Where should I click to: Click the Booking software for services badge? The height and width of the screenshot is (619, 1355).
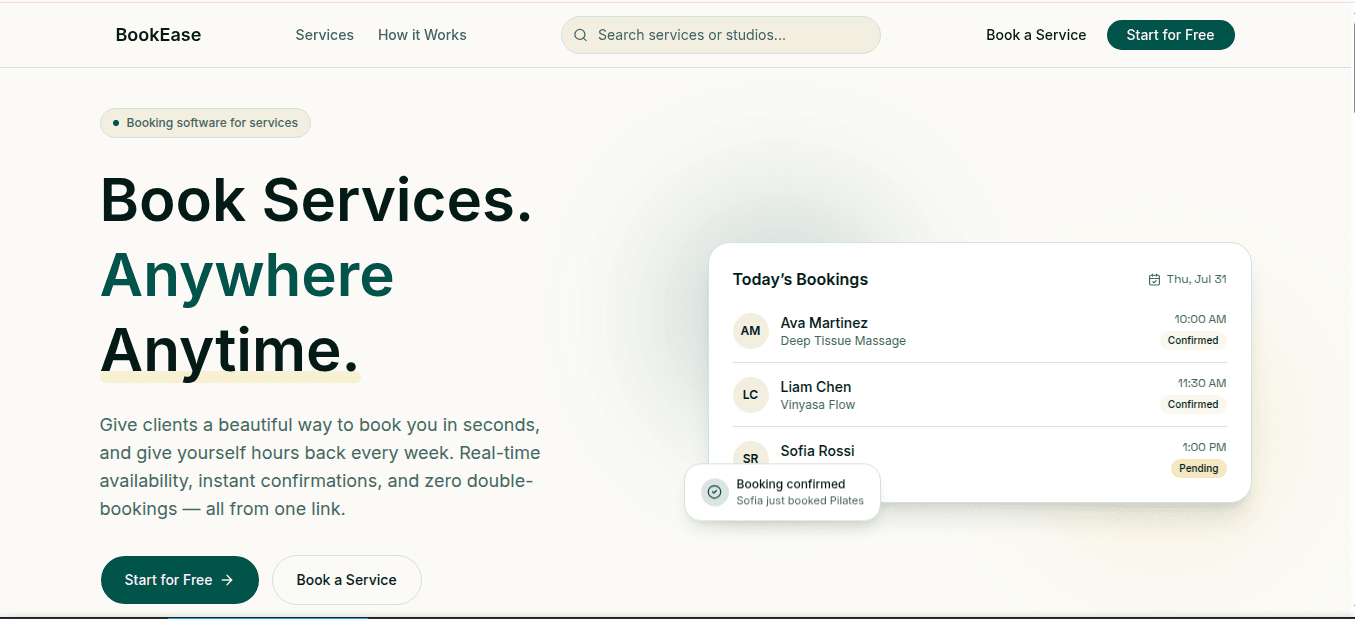(x=205, y=123)
